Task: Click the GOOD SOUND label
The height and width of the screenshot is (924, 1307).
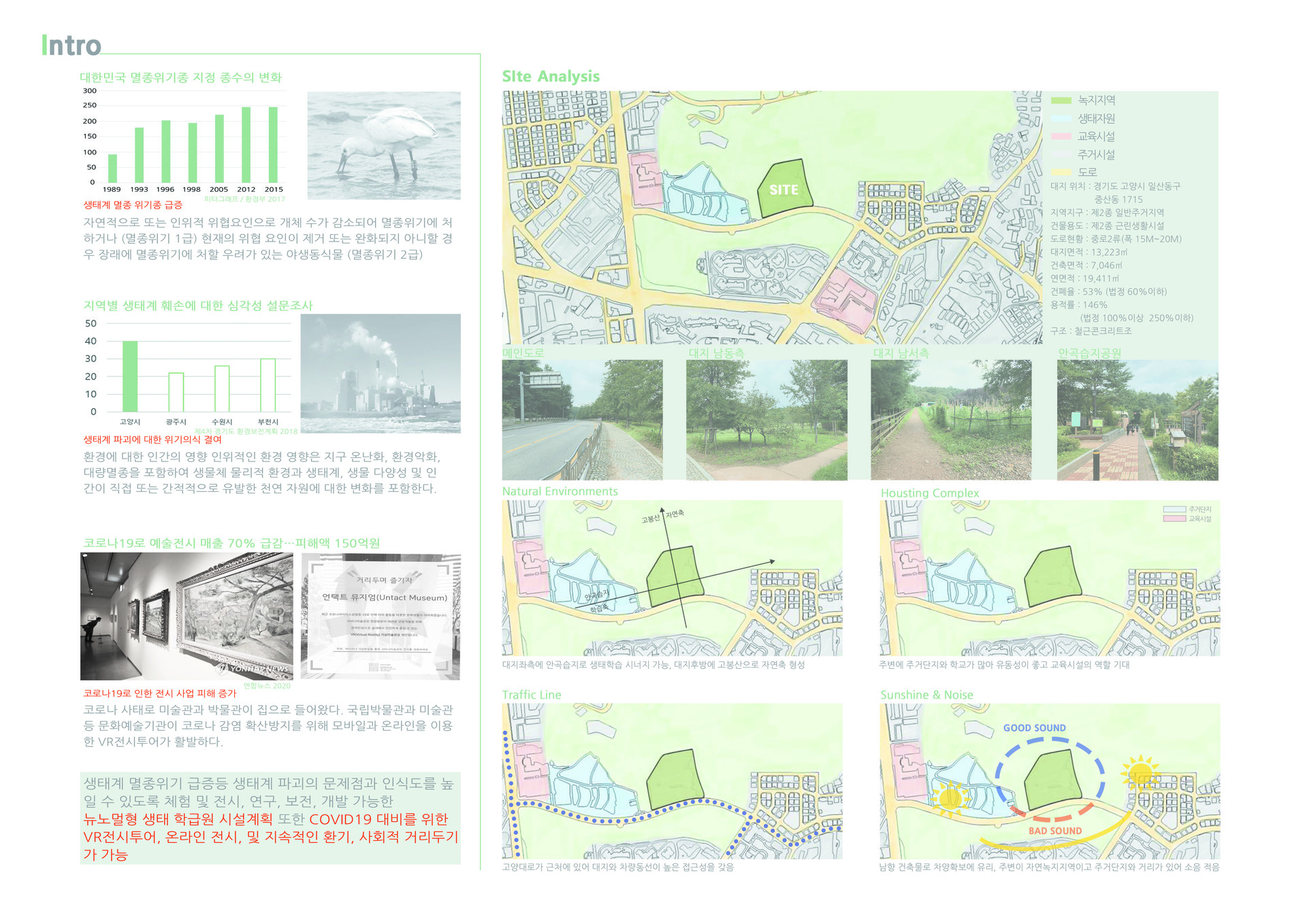Action: pos(1035,728)
